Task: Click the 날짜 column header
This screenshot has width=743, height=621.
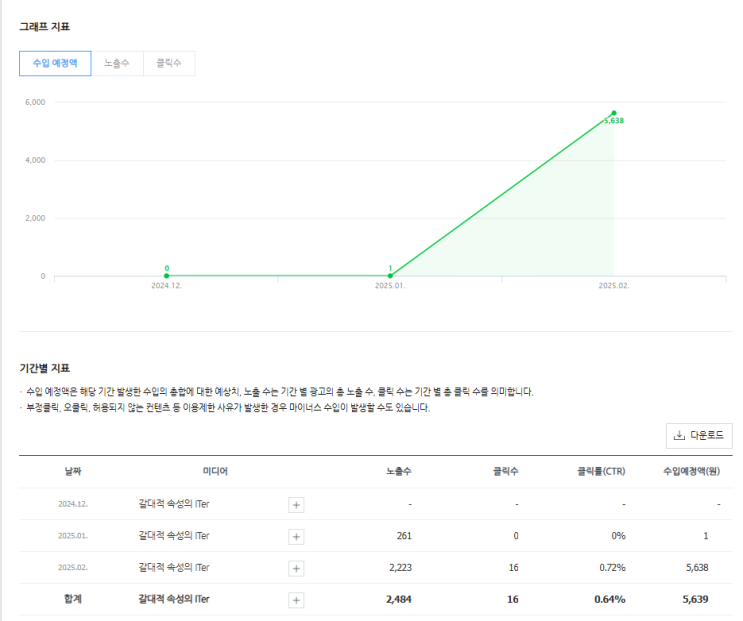Action: point(72,471)
